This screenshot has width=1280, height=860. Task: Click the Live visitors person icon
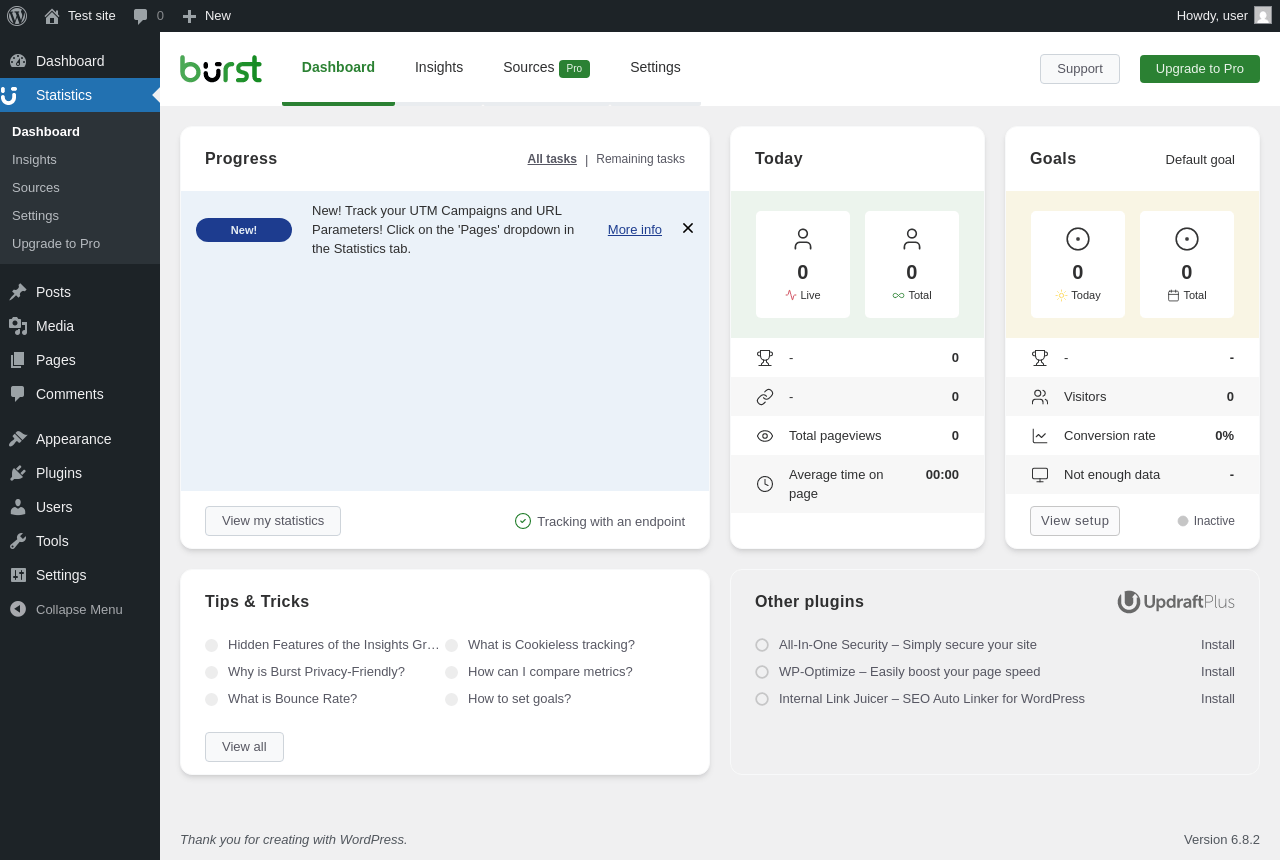[803, 239]
